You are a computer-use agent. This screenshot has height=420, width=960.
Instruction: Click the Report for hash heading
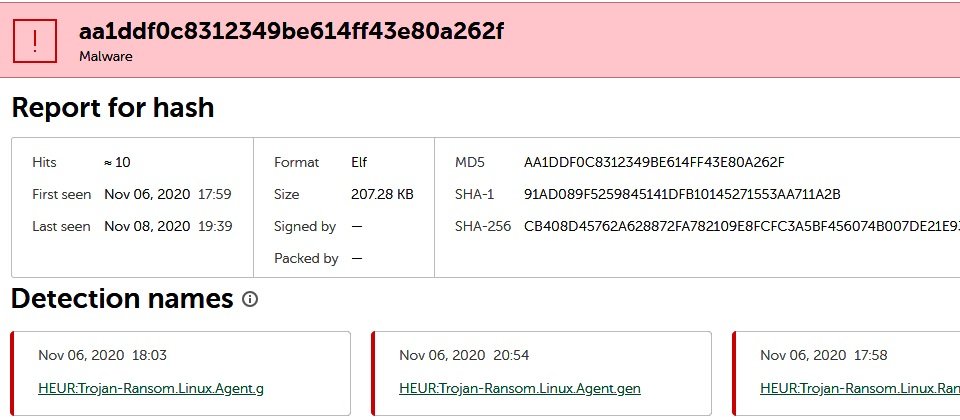(113, 108)
